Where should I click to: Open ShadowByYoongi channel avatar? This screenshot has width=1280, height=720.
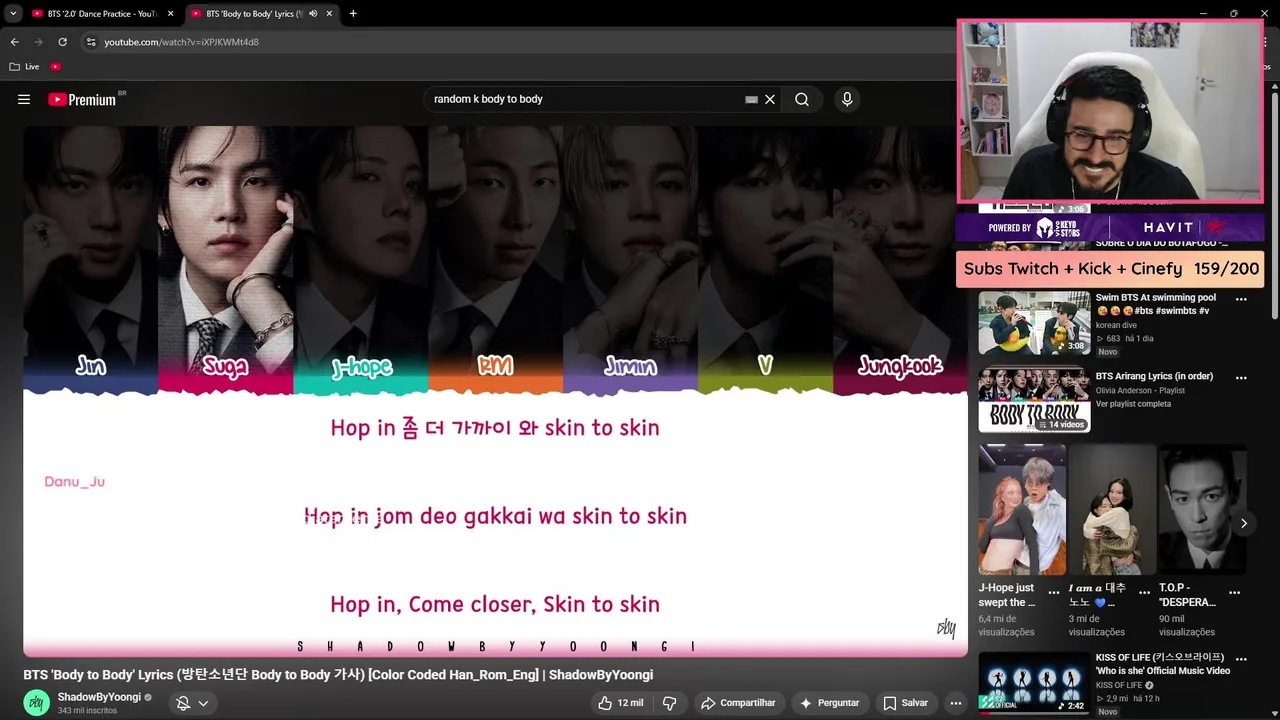point(36,703)
